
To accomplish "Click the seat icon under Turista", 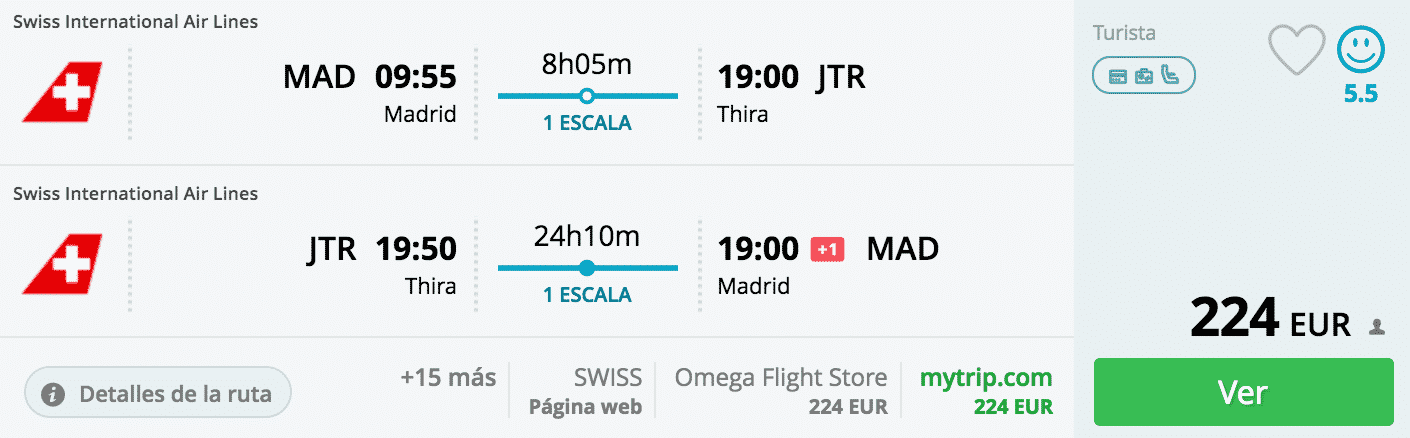I will pyautogui.click(x=1170, y=75).
